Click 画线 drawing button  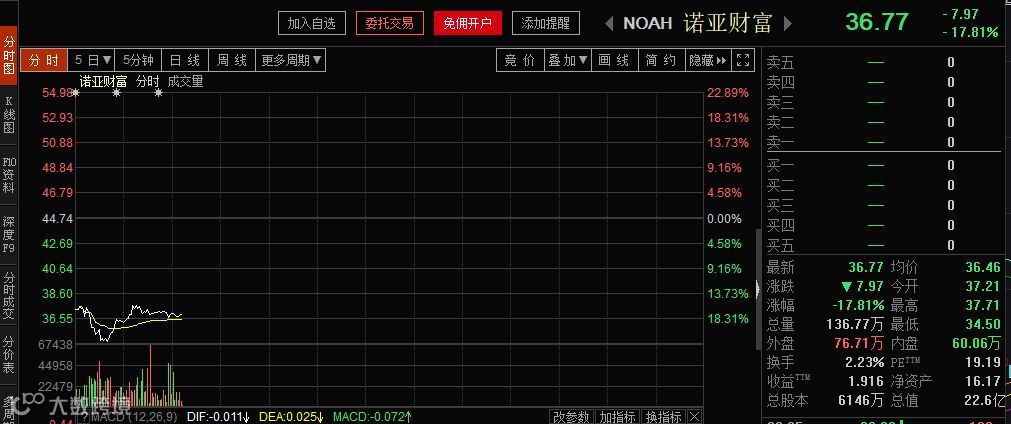point(614,61)
